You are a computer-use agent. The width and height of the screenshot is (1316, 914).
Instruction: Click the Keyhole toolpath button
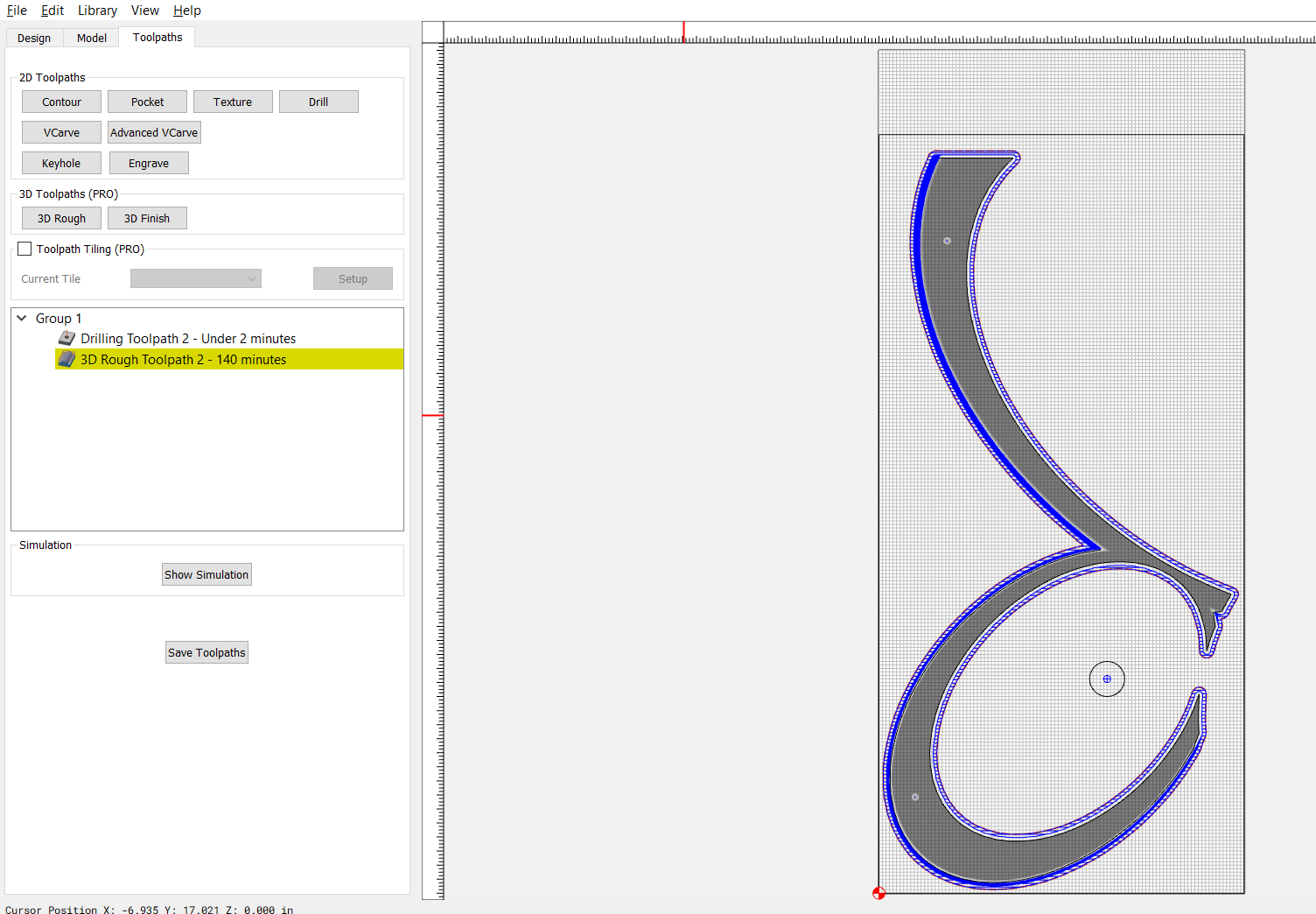pos(61,163)
